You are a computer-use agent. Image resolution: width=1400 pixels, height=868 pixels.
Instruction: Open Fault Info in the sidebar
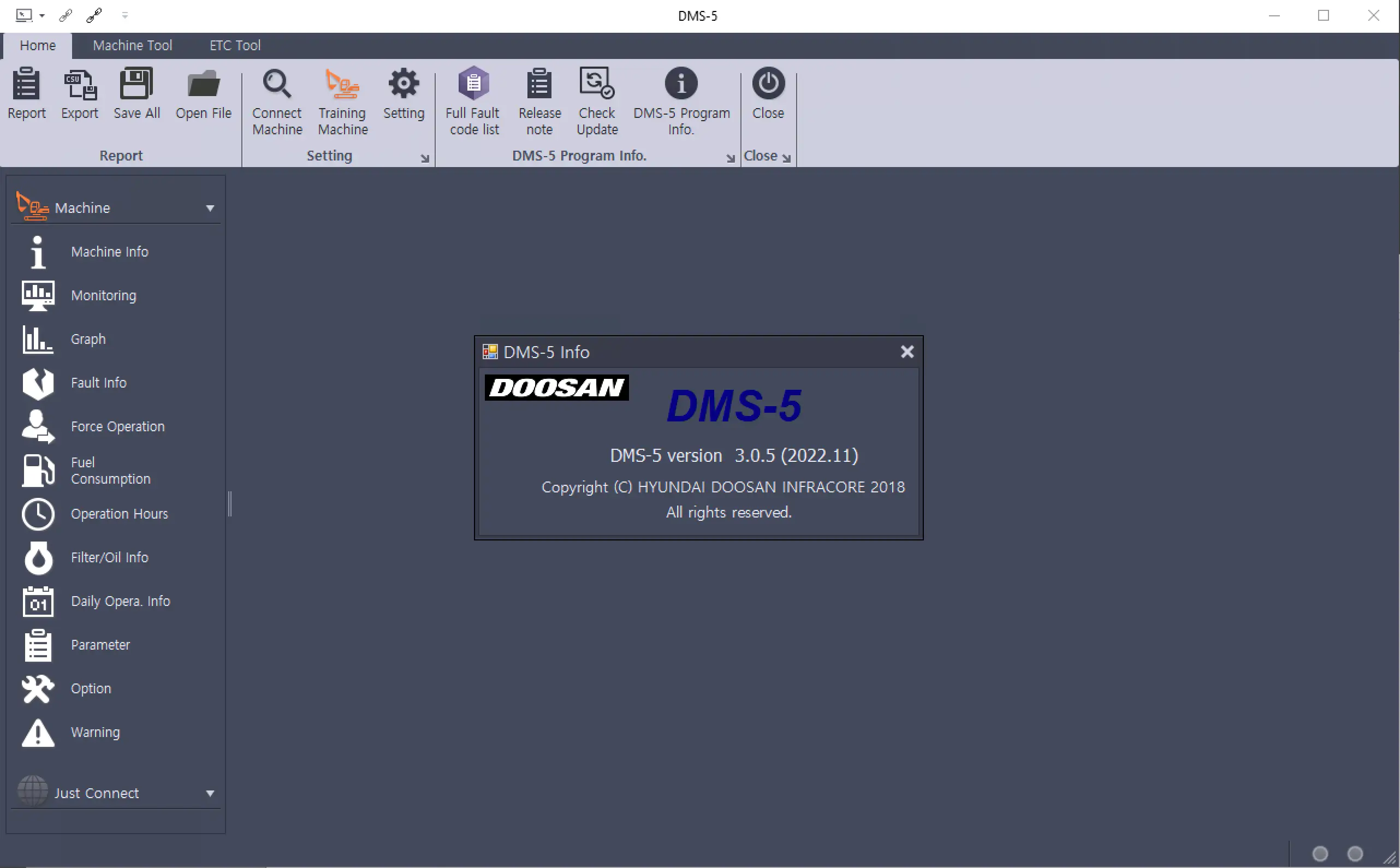[98, 383]
